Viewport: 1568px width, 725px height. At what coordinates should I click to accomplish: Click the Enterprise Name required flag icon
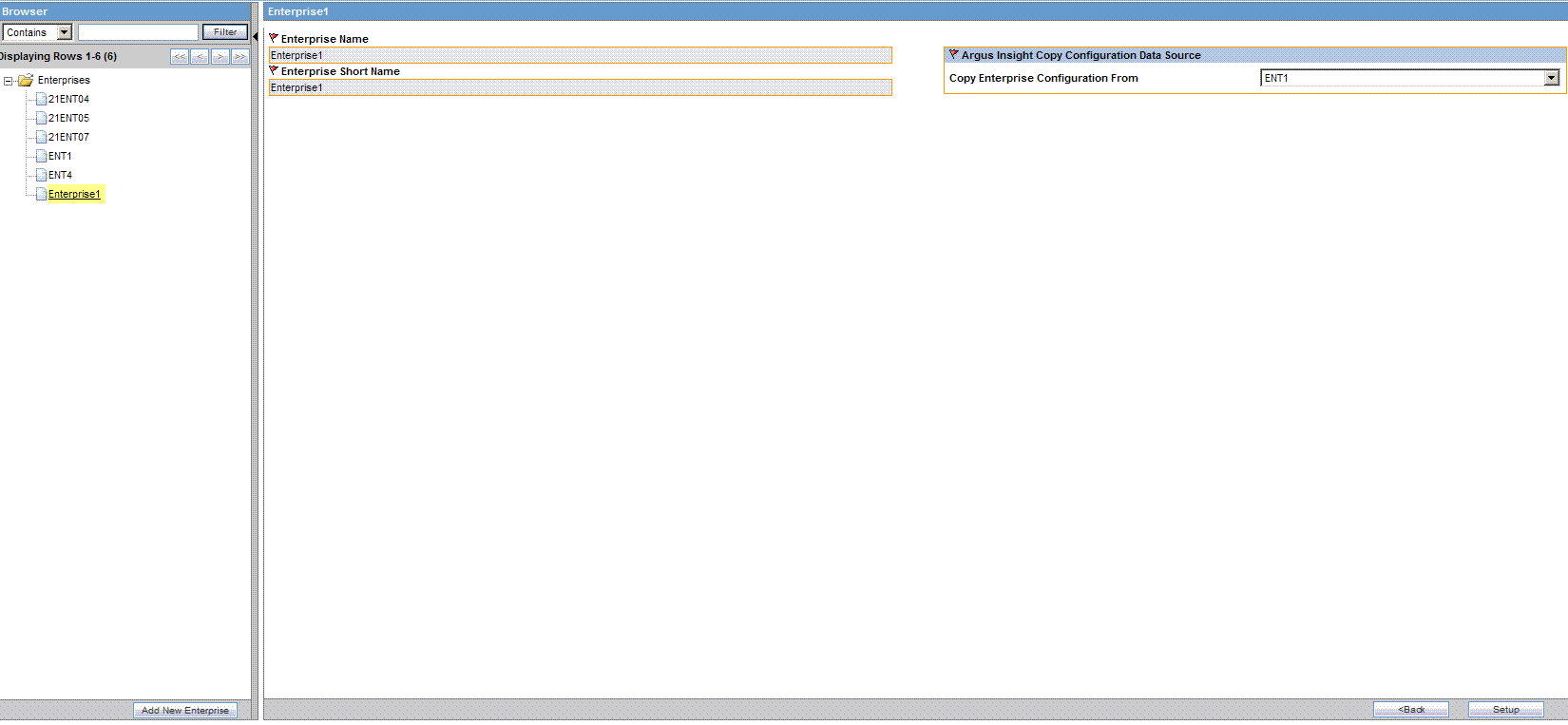[274, 38]
